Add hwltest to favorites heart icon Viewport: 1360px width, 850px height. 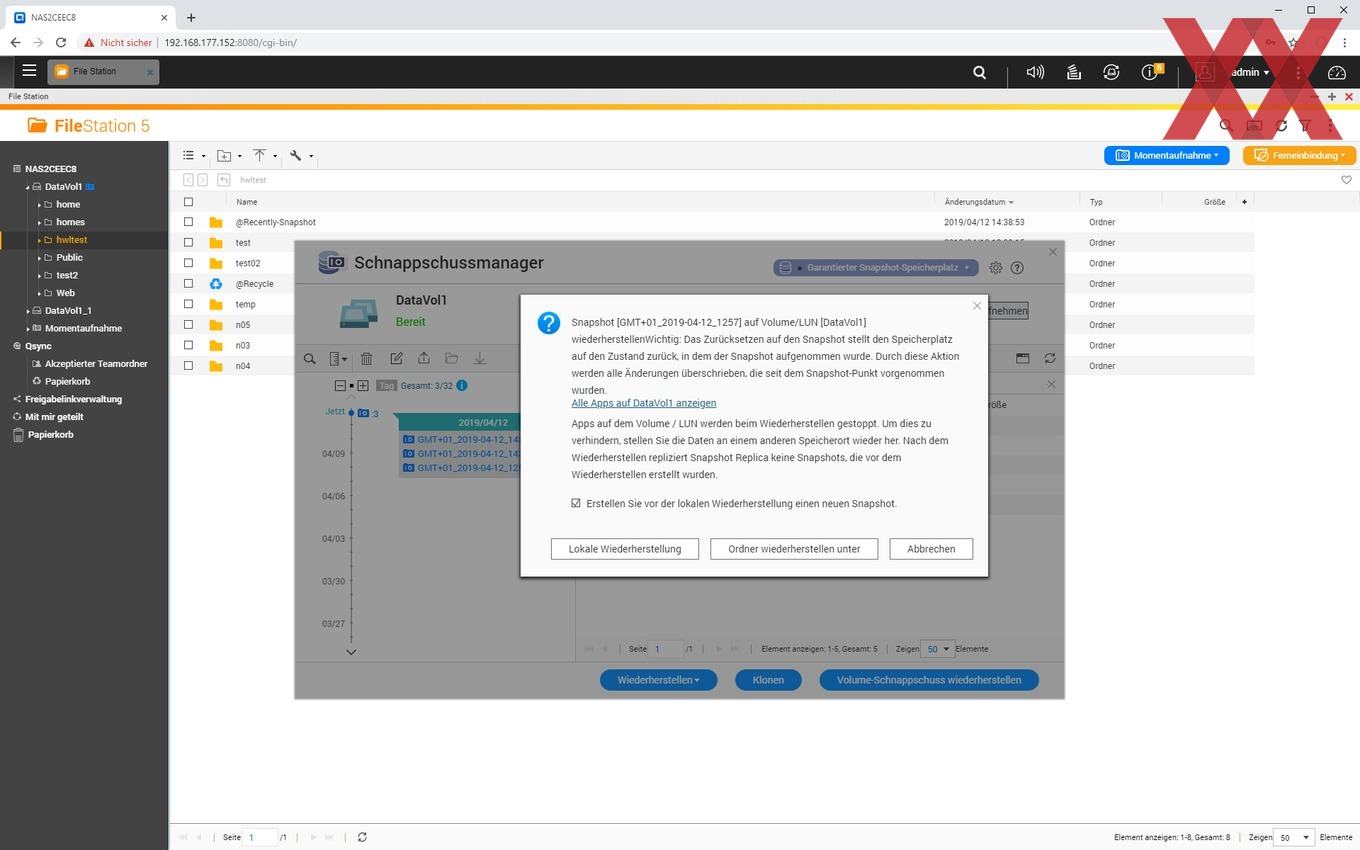coord(1346,180)
